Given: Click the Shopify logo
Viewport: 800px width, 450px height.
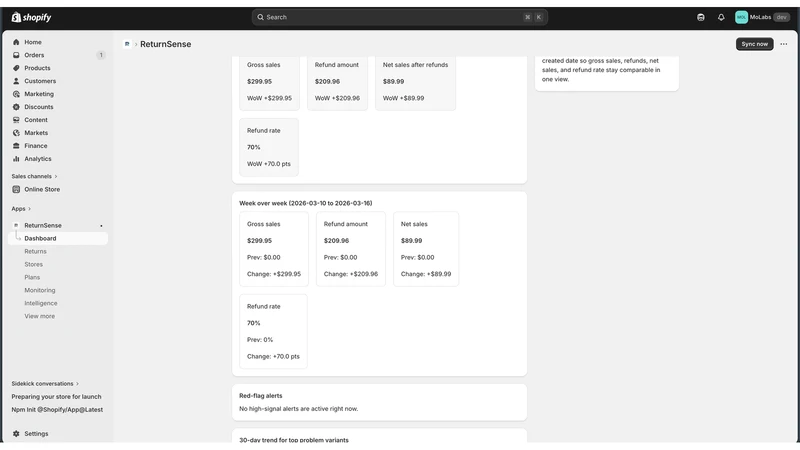Looking at the screenshot, I should click(31, 17).
